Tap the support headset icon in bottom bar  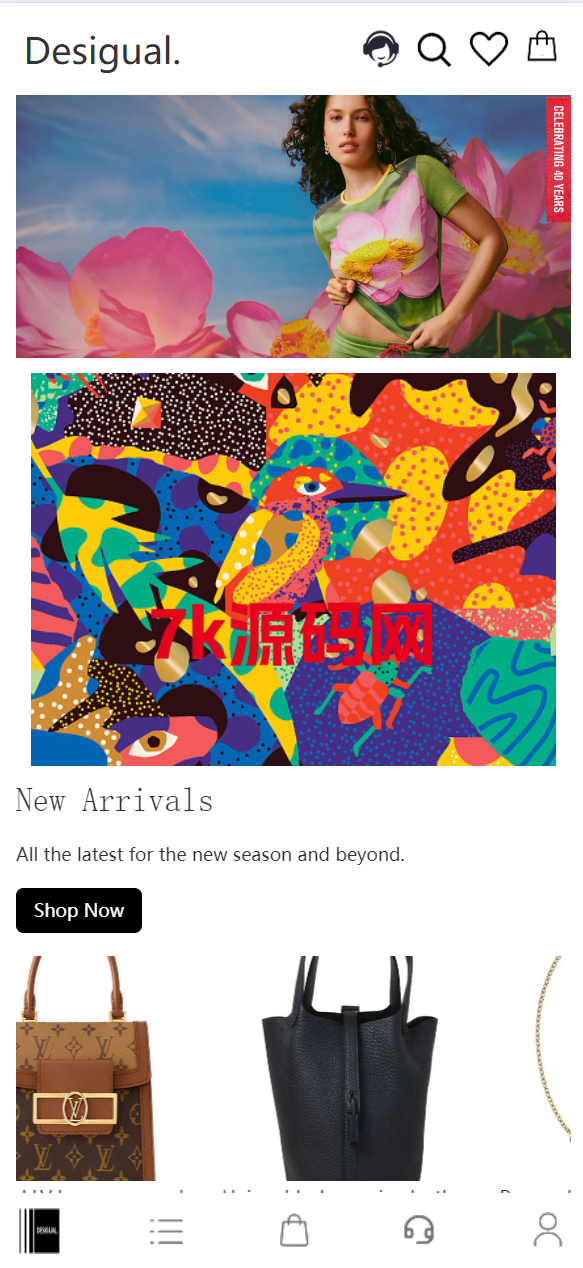tap(419, 1230)
